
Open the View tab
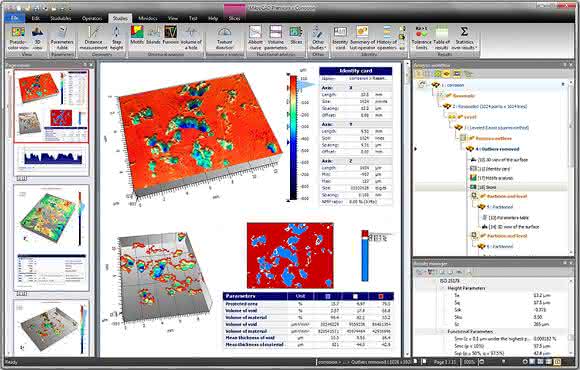(x=173, y=18)
